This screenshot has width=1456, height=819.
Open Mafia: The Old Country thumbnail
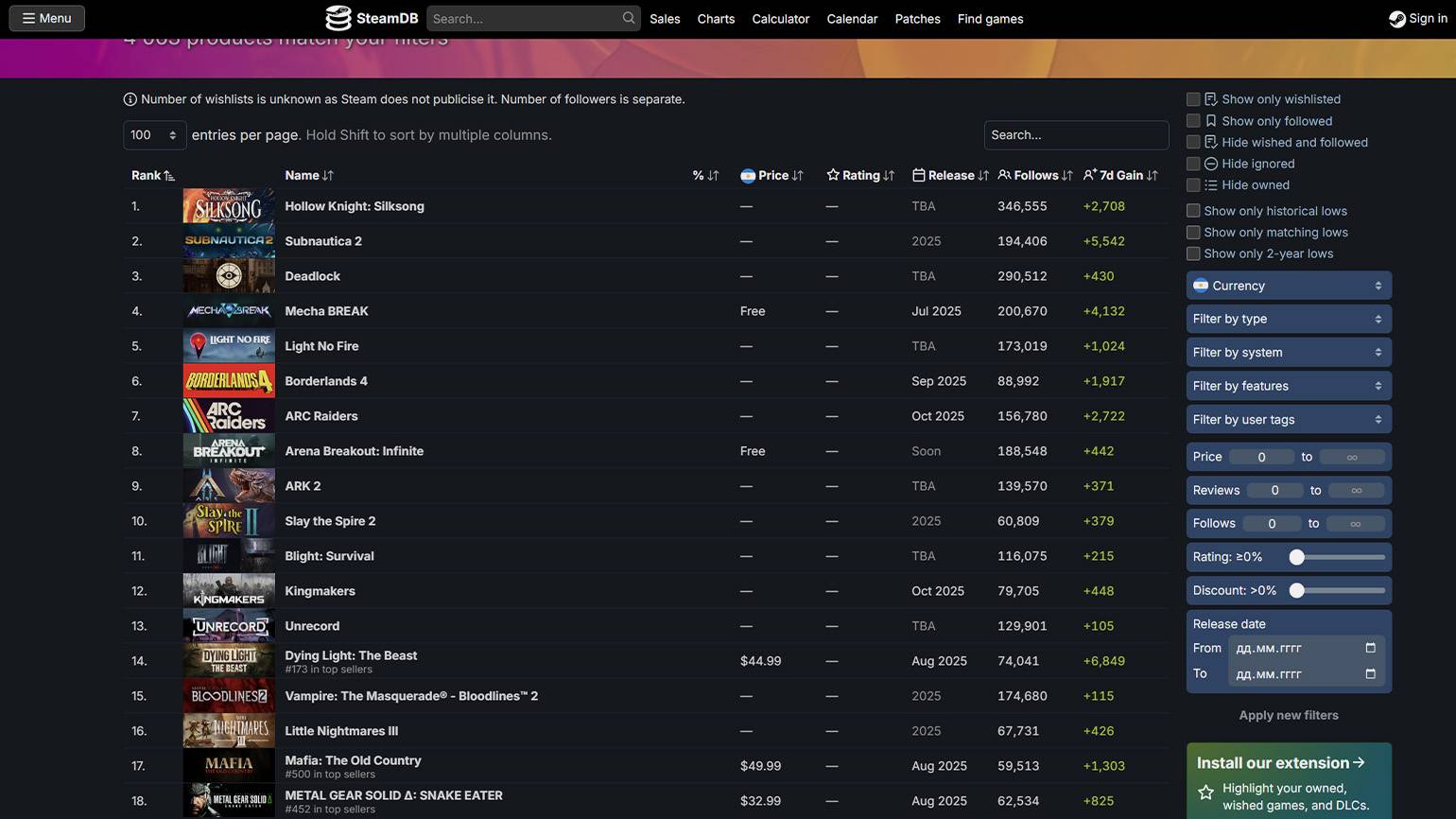[229, 766]
